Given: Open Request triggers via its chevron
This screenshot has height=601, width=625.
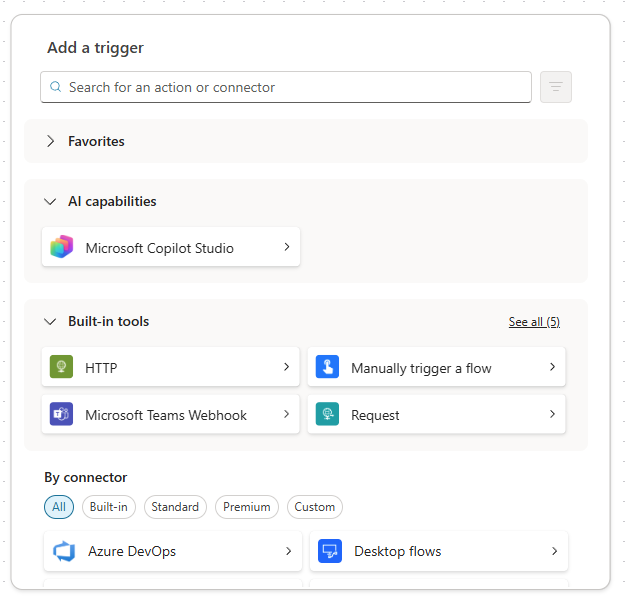Looking at the screenshot, I should (552, 414).
